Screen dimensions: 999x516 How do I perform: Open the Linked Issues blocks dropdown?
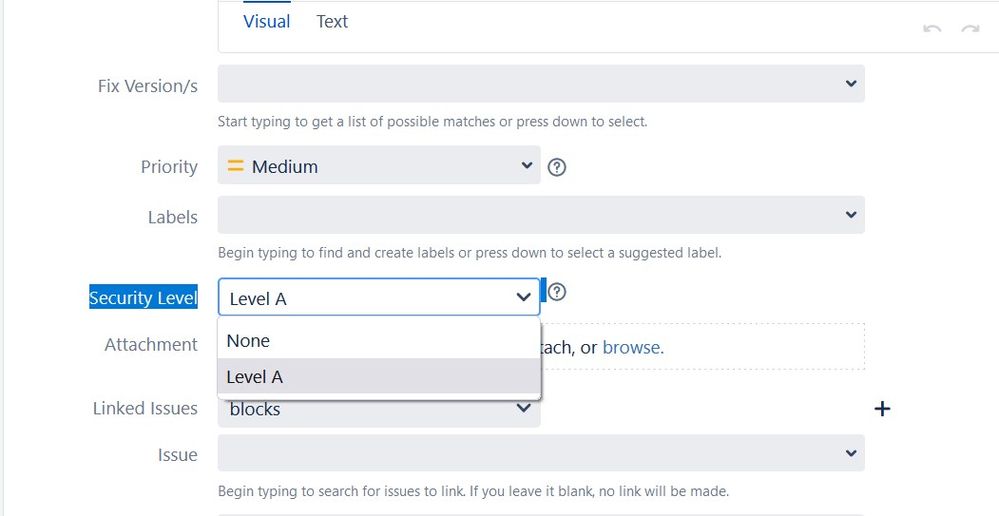click(378, 408)
